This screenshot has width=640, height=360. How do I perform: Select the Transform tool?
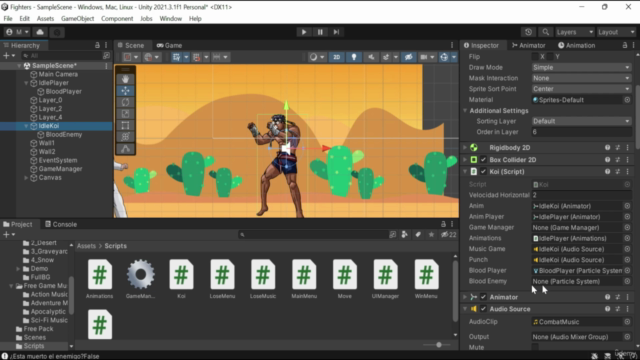[125, 137]
